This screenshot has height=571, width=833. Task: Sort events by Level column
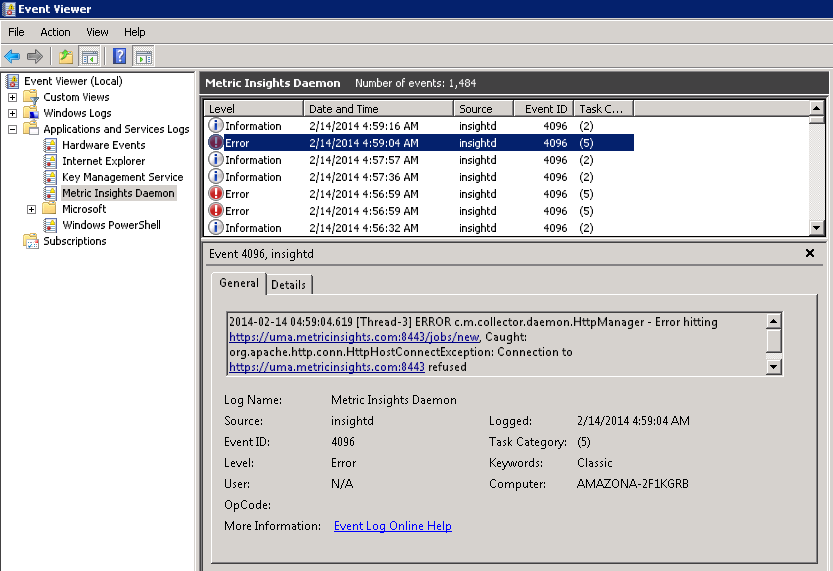pyautogui.click(x=253, y=108)
